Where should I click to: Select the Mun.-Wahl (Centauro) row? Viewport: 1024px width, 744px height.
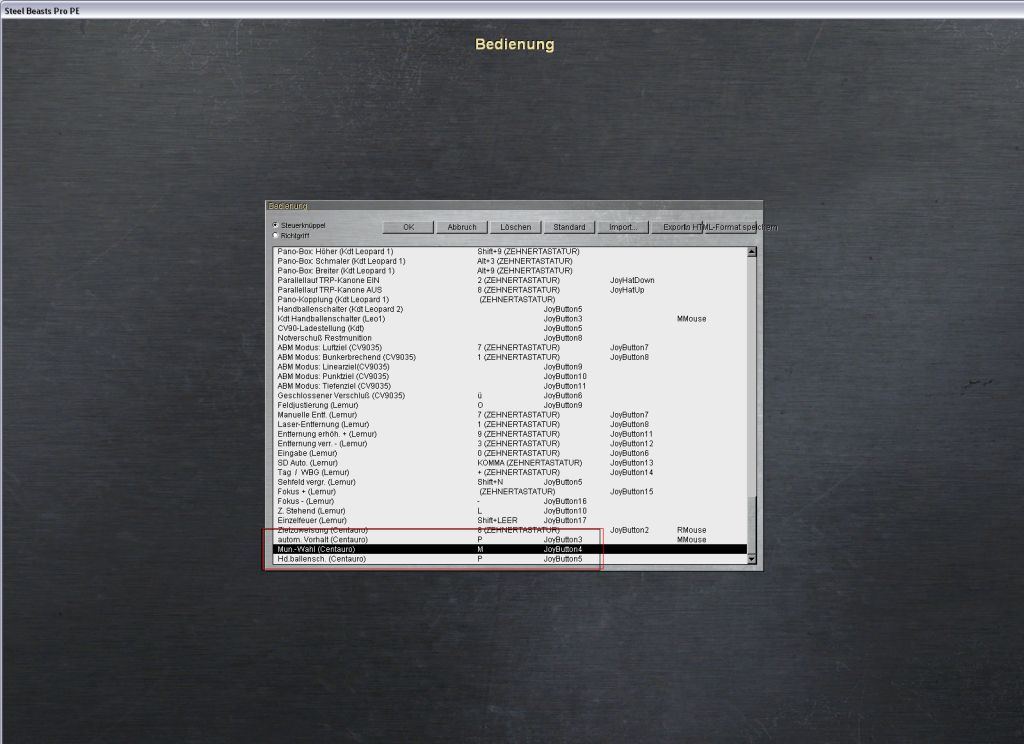[x=315, y=549]
